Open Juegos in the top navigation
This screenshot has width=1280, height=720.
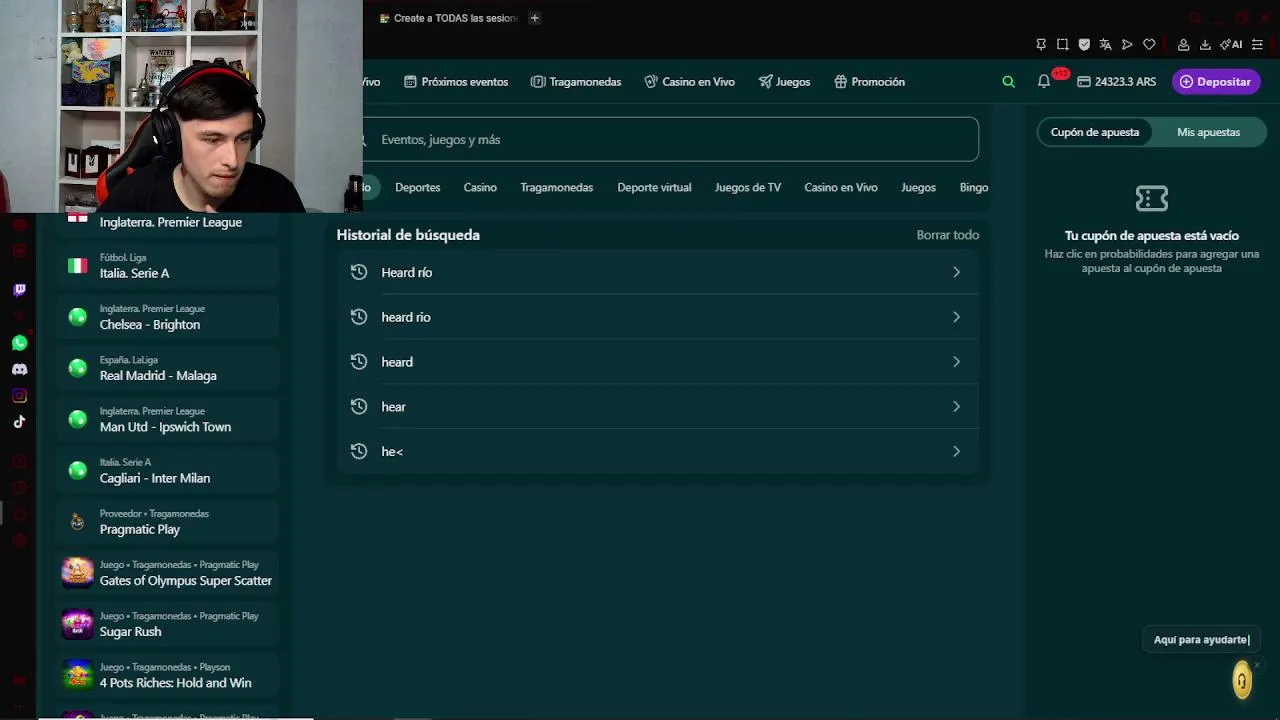pyautogui.click(x=784, y=82)
